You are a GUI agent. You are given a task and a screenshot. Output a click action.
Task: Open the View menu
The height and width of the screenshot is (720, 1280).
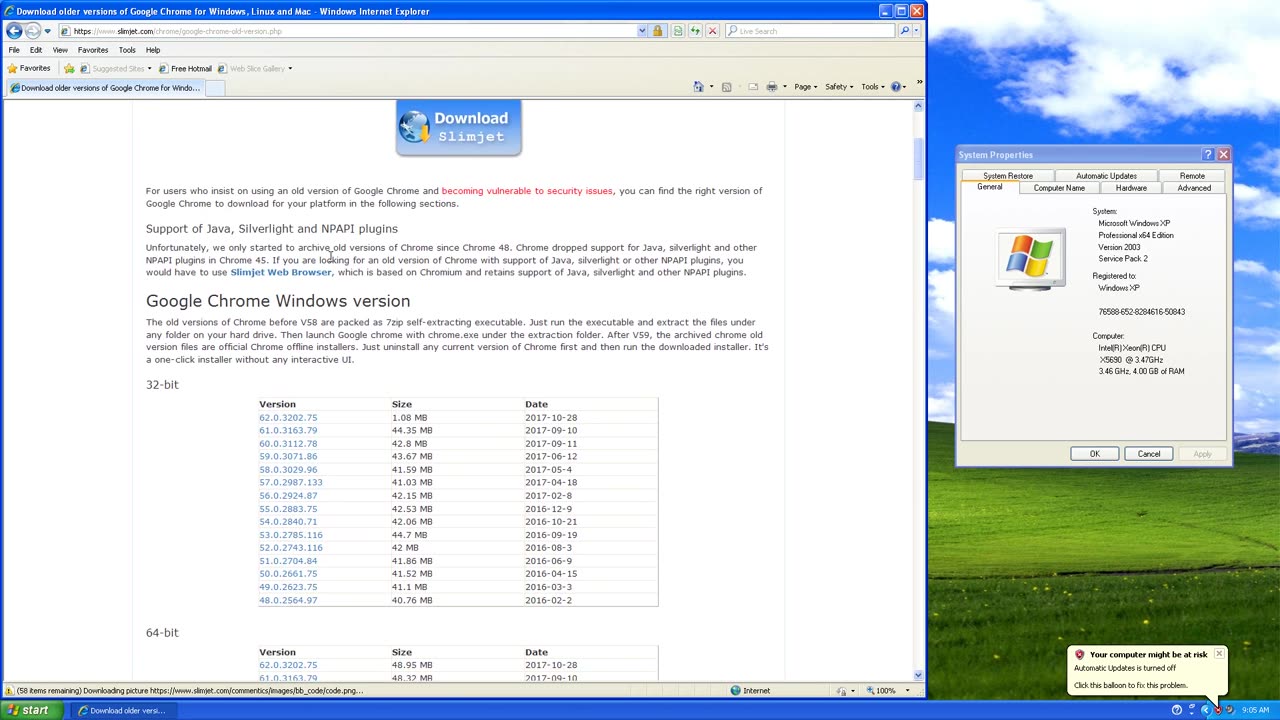pyautogui.click(x=60, y=50)
